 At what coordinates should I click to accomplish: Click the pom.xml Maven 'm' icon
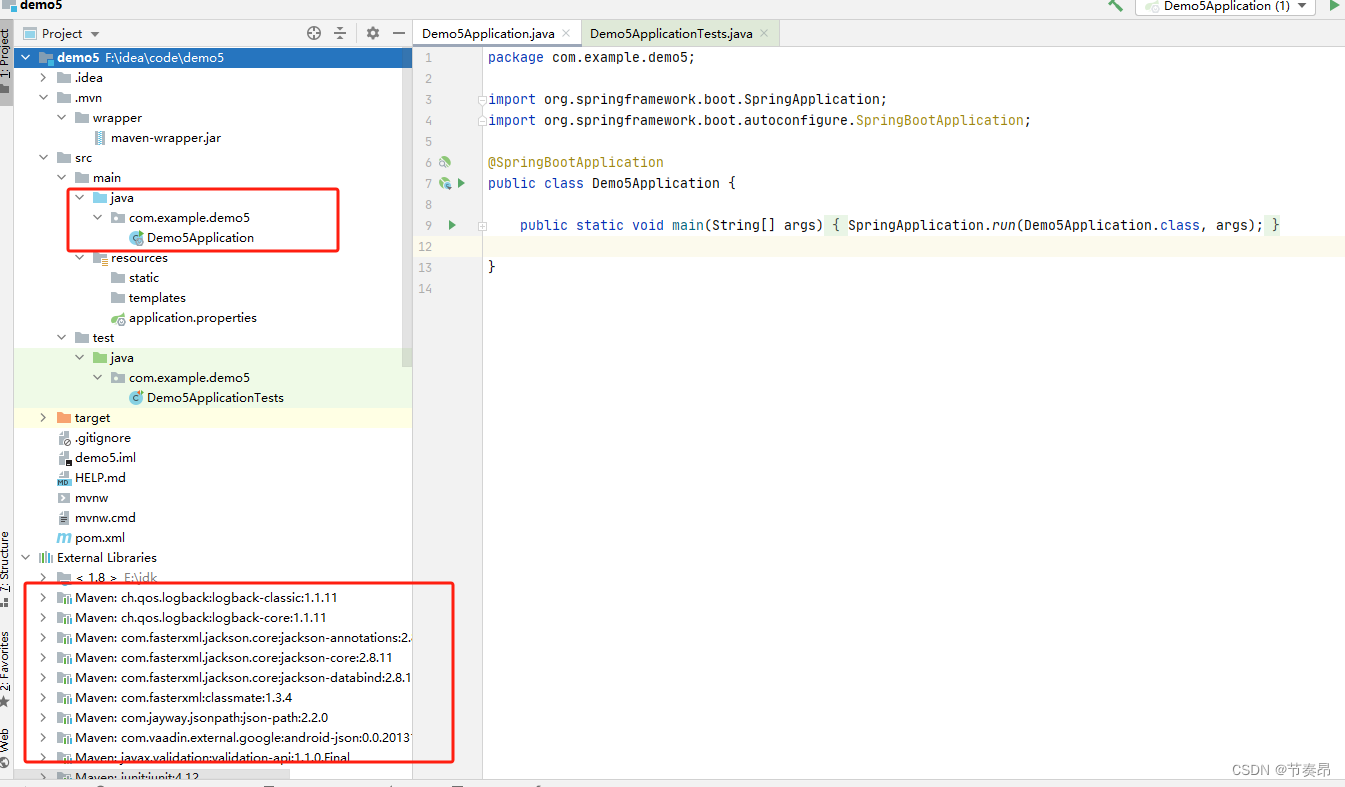coord(65,538)
